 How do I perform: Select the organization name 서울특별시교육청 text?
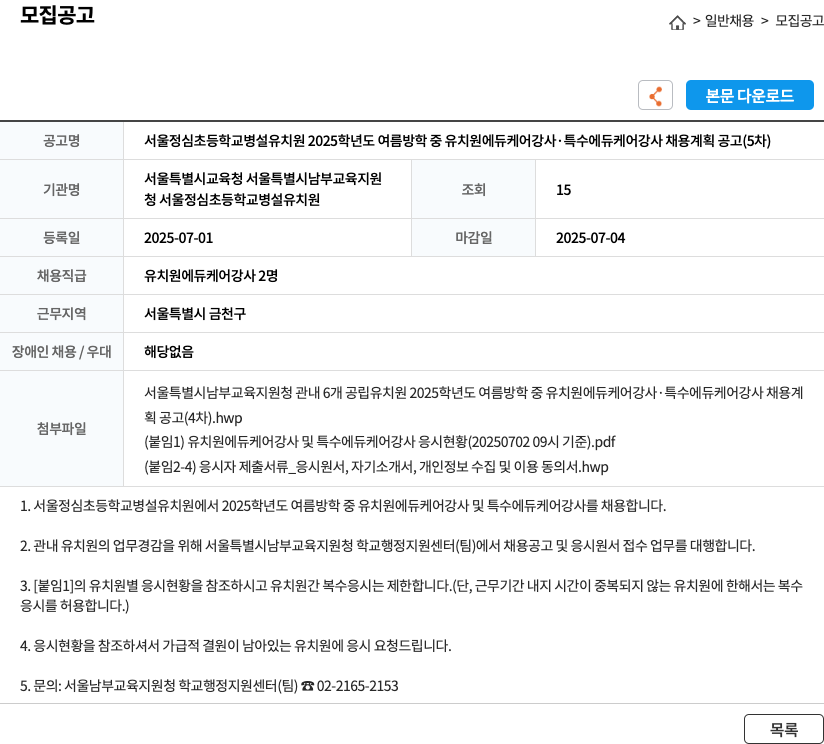pos(263,189)
